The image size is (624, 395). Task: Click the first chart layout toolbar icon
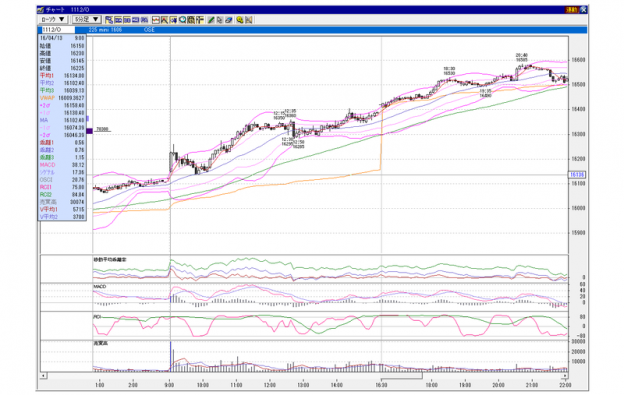[109, 19]
